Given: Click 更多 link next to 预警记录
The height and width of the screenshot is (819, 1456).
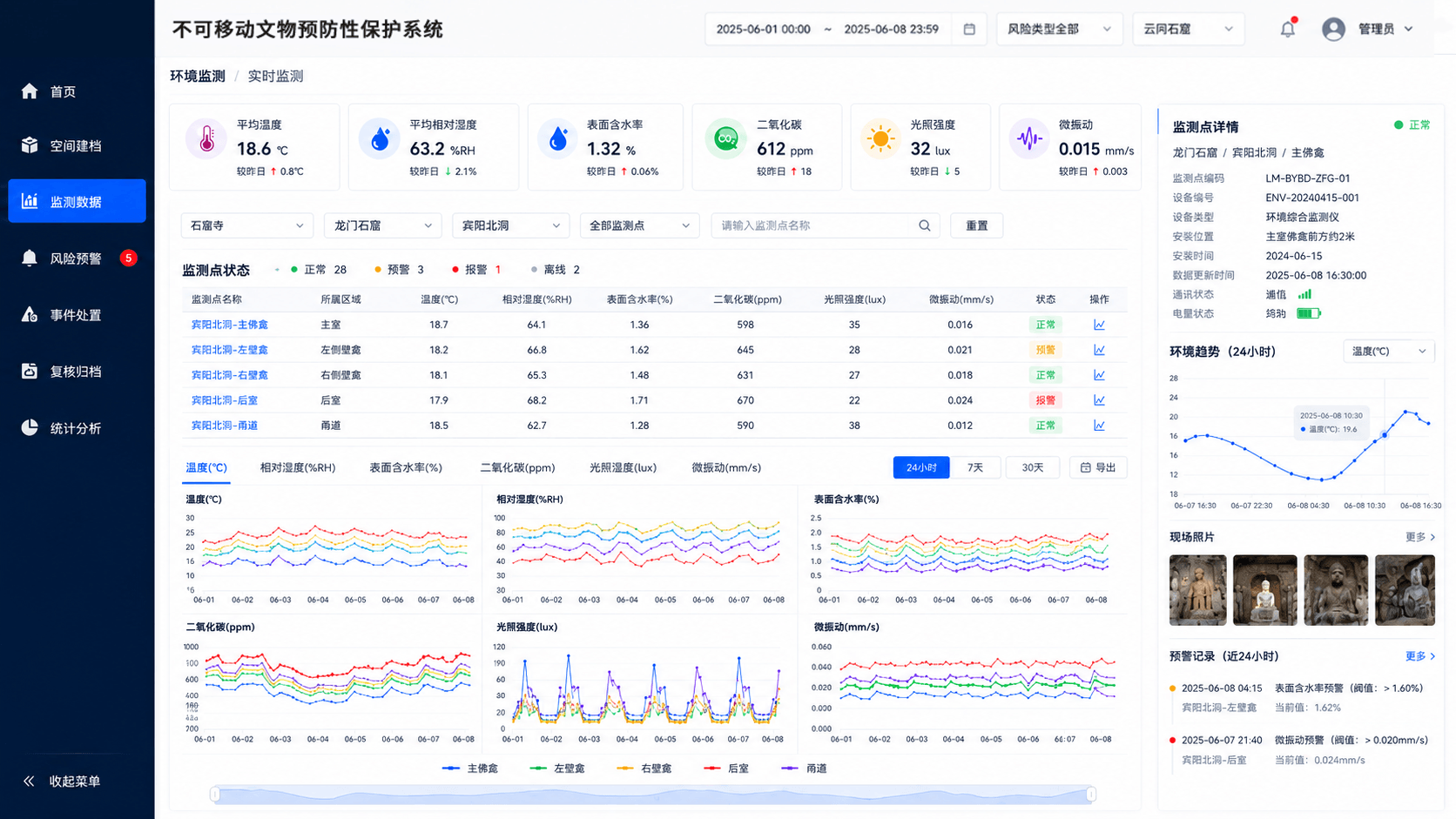Looking at the screenshot, I should pos(1419,656).
